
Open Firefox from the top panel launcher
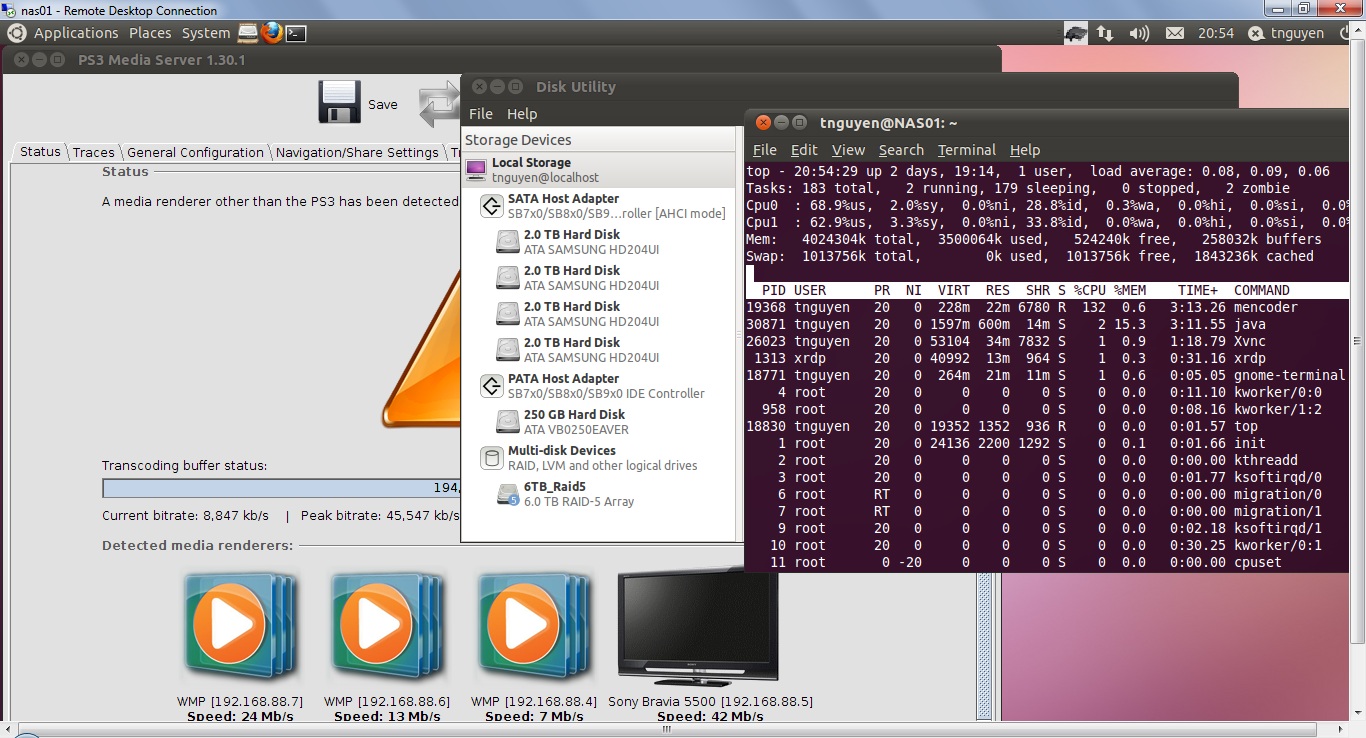coord(272,33)
